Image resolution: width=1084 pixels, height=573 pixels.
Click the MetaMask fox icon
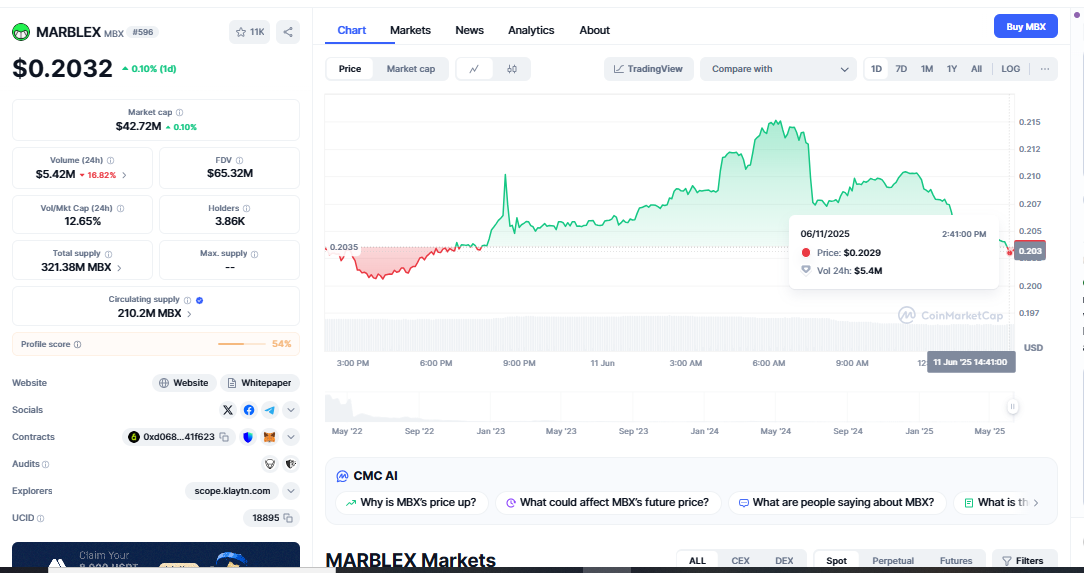pos(270,437)
